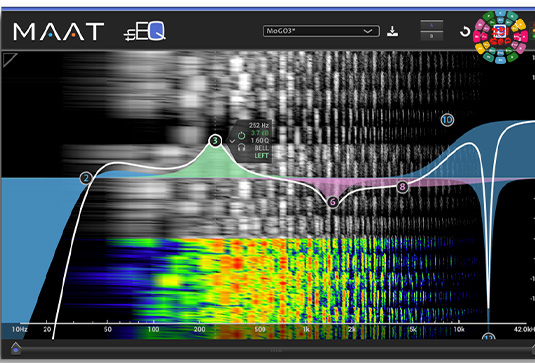Select the B comparison slot

coord(432,36)
